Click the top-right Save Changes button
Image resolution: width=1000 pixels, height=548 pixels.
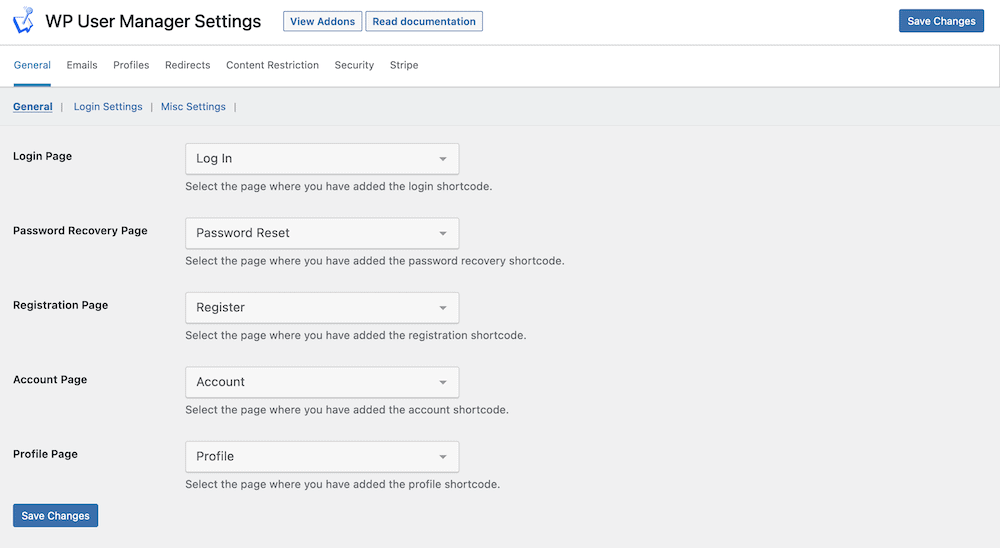pos(941,21)
